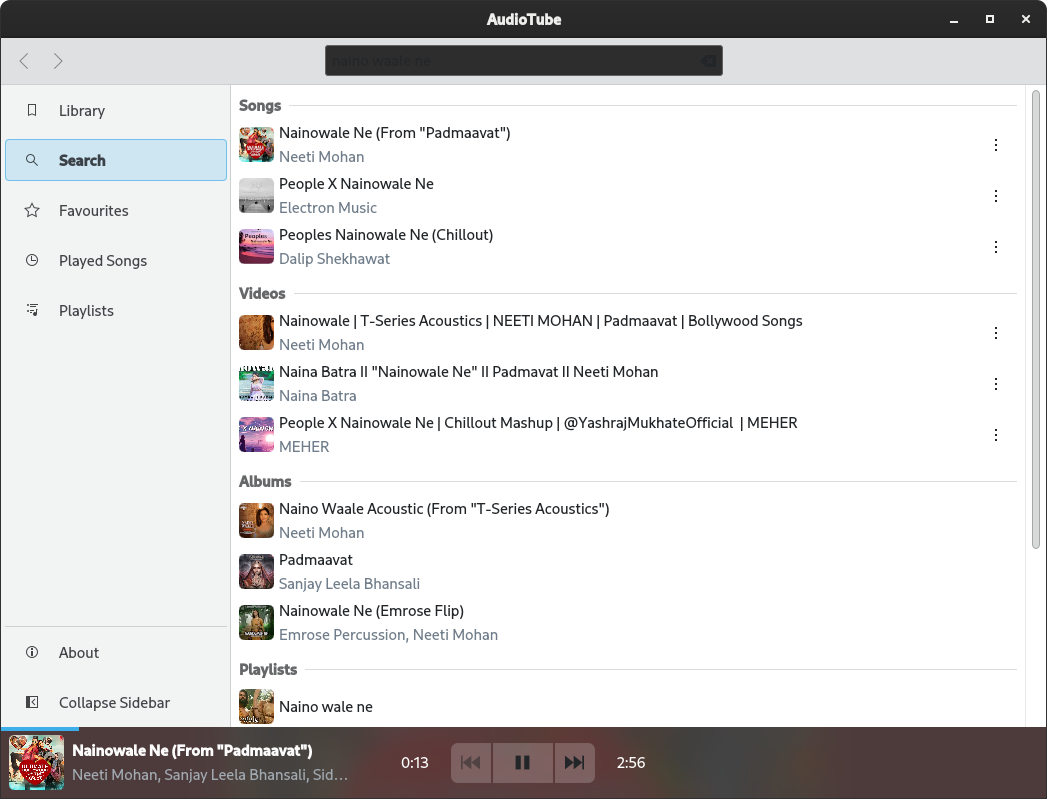
Task: Click the artist link Dalip Shekhawat
Action: pyautogui.click(x=334, y=258)
